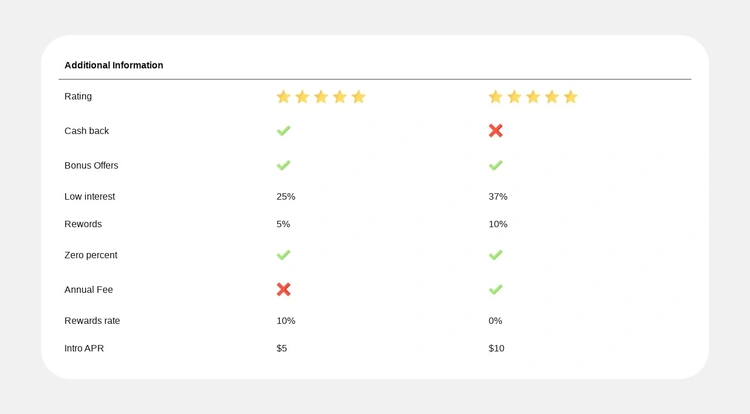This screenshot has height=414, width=750.
Task: Click the Annual Fee row label
Action: (x=89, y=289)
